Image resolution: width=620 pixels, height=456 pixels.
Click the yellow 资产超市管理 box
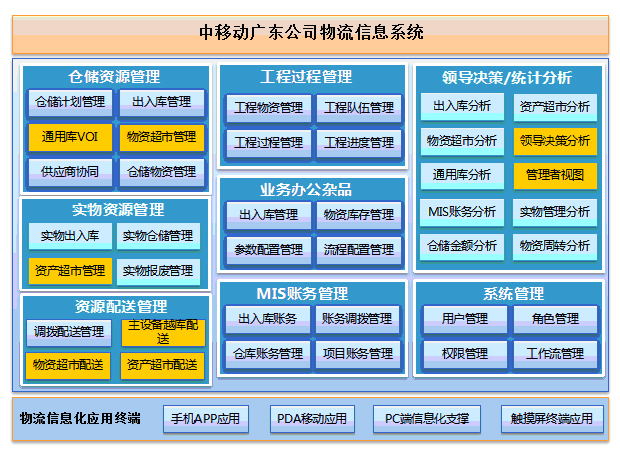pos(69,270)
